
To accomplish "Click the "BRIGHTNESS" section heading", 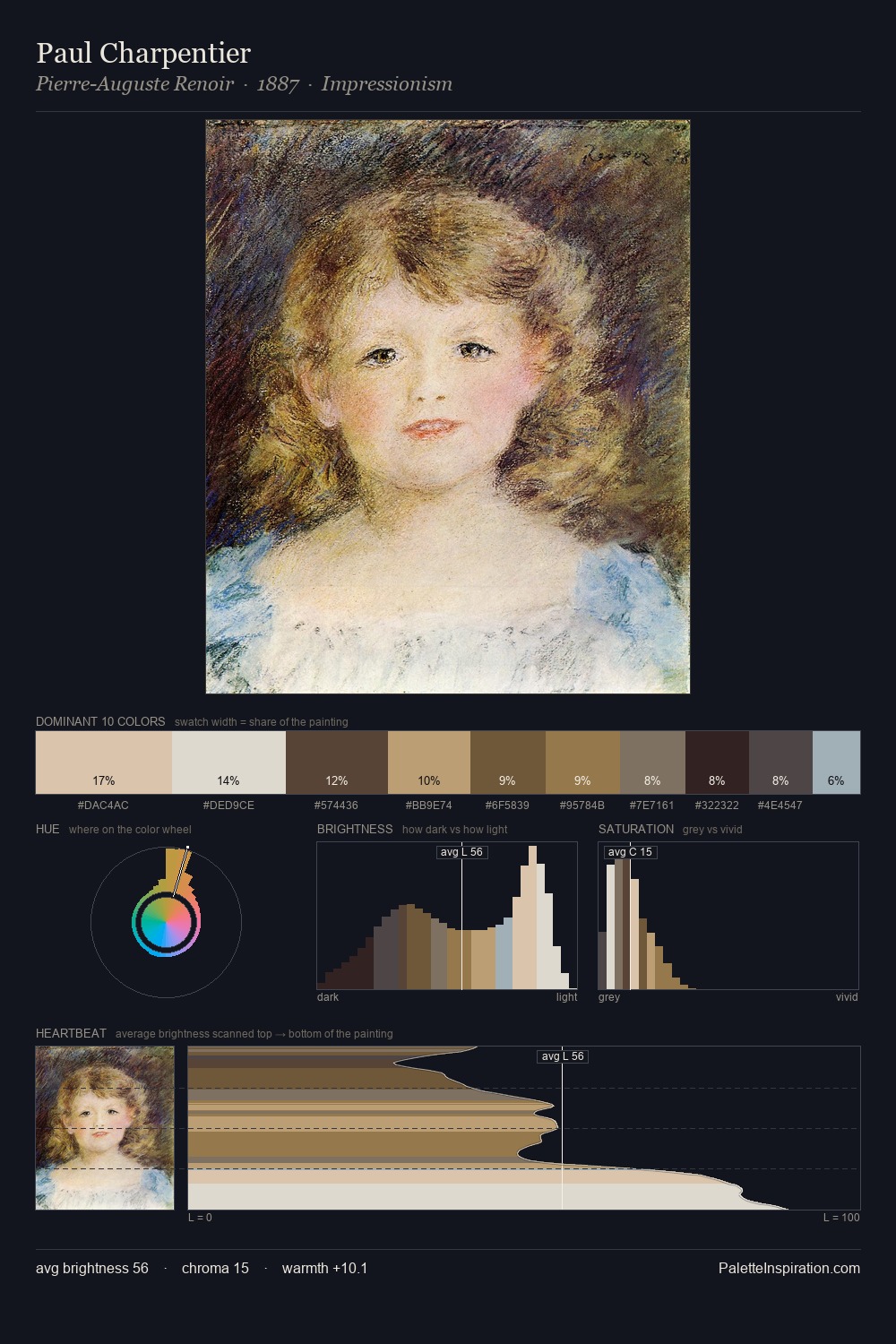I will point(355,829).
